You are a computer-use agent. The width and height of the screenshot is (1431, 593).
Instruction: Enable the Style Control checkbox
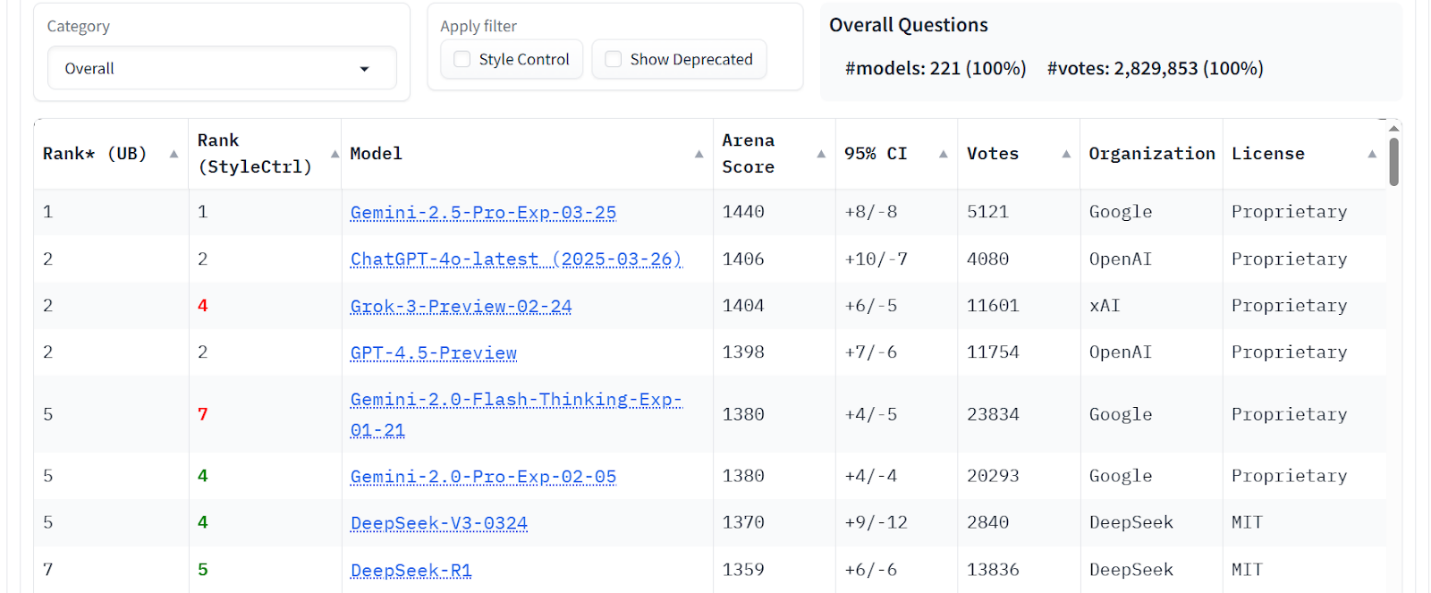(462, 59)
